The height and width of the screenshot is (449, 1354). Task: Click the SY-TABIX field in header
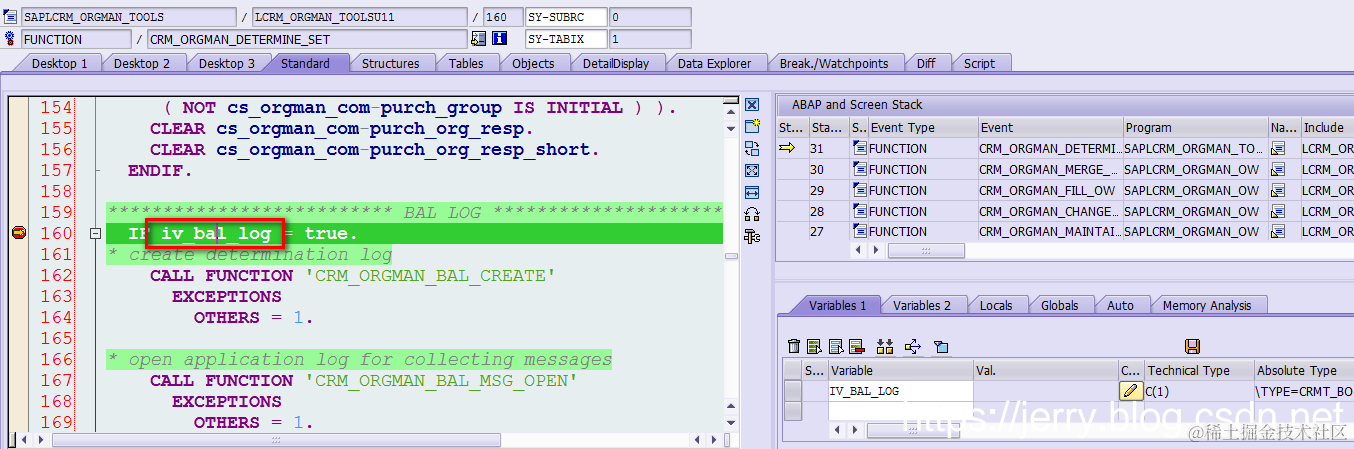point(566,39)
